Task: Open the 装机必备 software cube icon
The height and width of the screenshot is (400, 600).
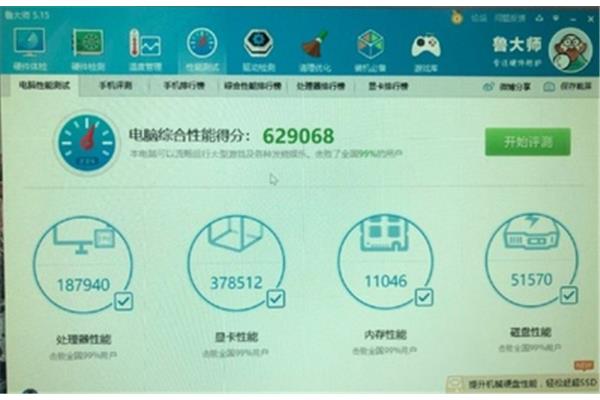Action: point(370,44)
